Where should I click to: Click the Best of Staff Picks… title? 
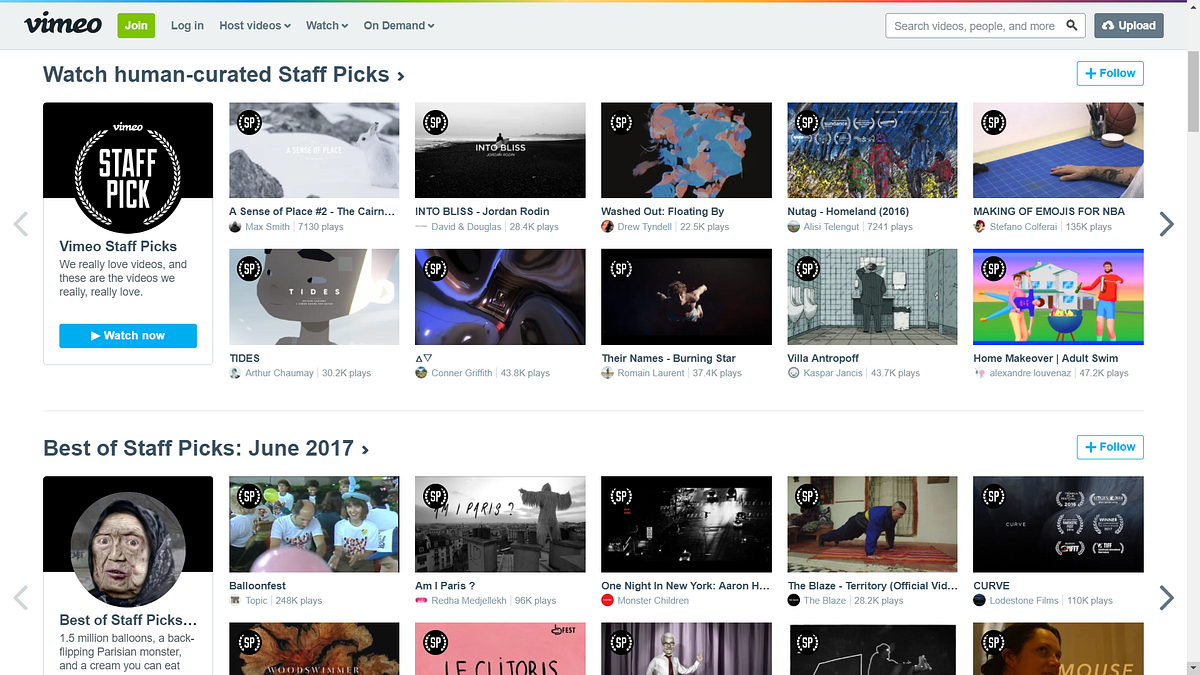[128, 620]
